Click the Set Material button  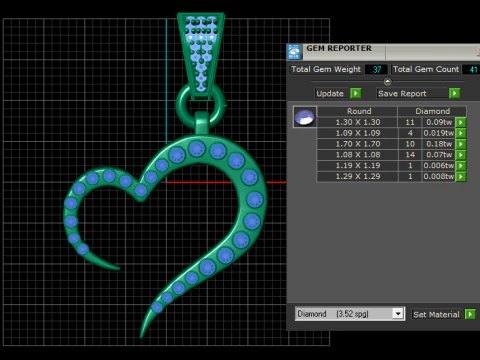click(x=438, y=314)
